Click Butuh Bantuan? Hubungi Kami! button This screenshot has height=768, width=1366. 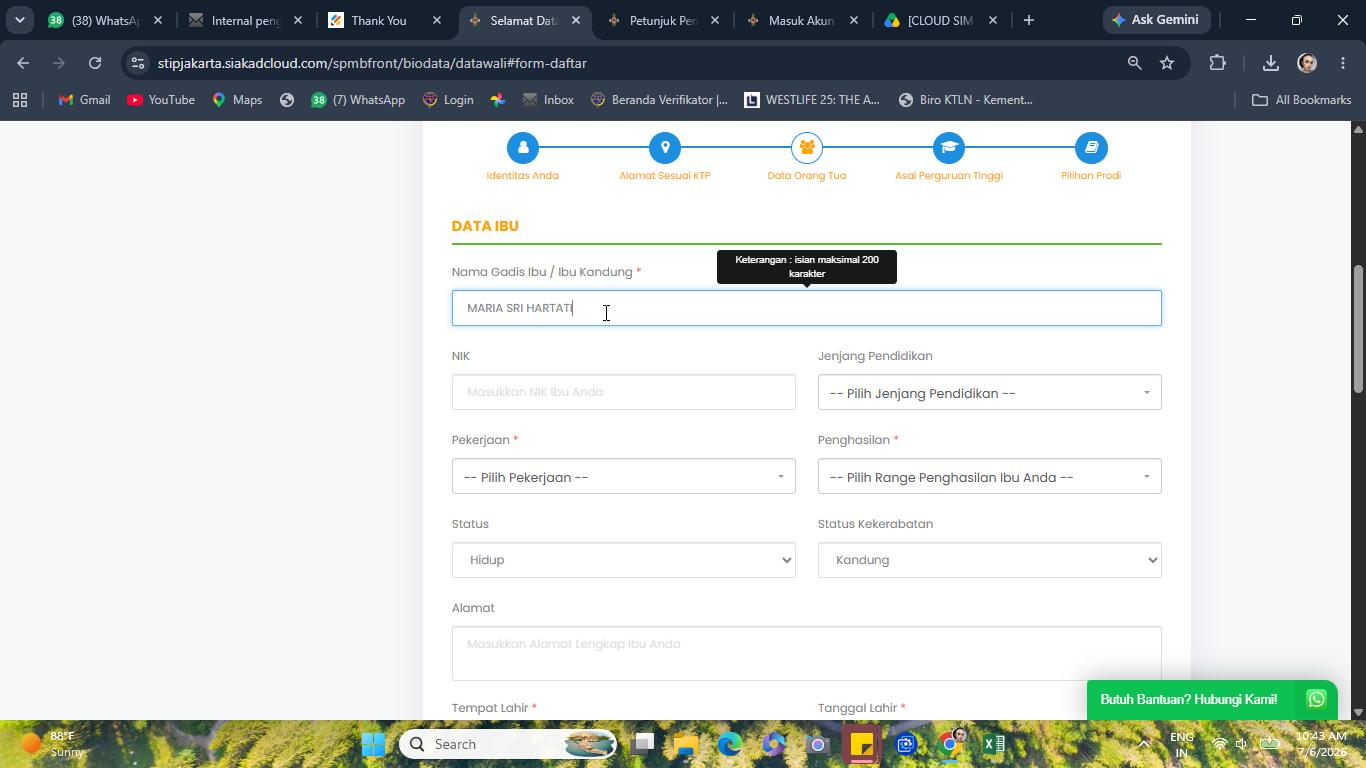click(x=1211, y=700)
